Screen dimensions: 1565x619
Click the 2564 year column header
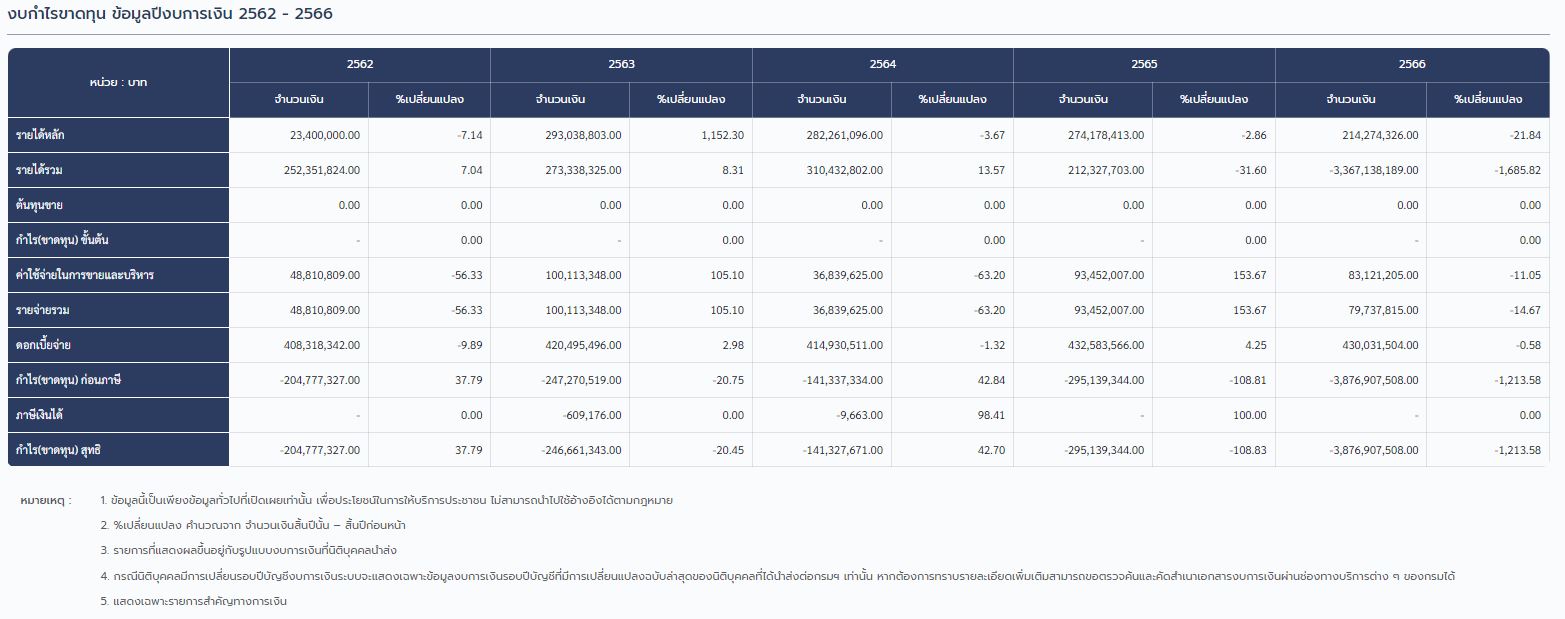883,64
